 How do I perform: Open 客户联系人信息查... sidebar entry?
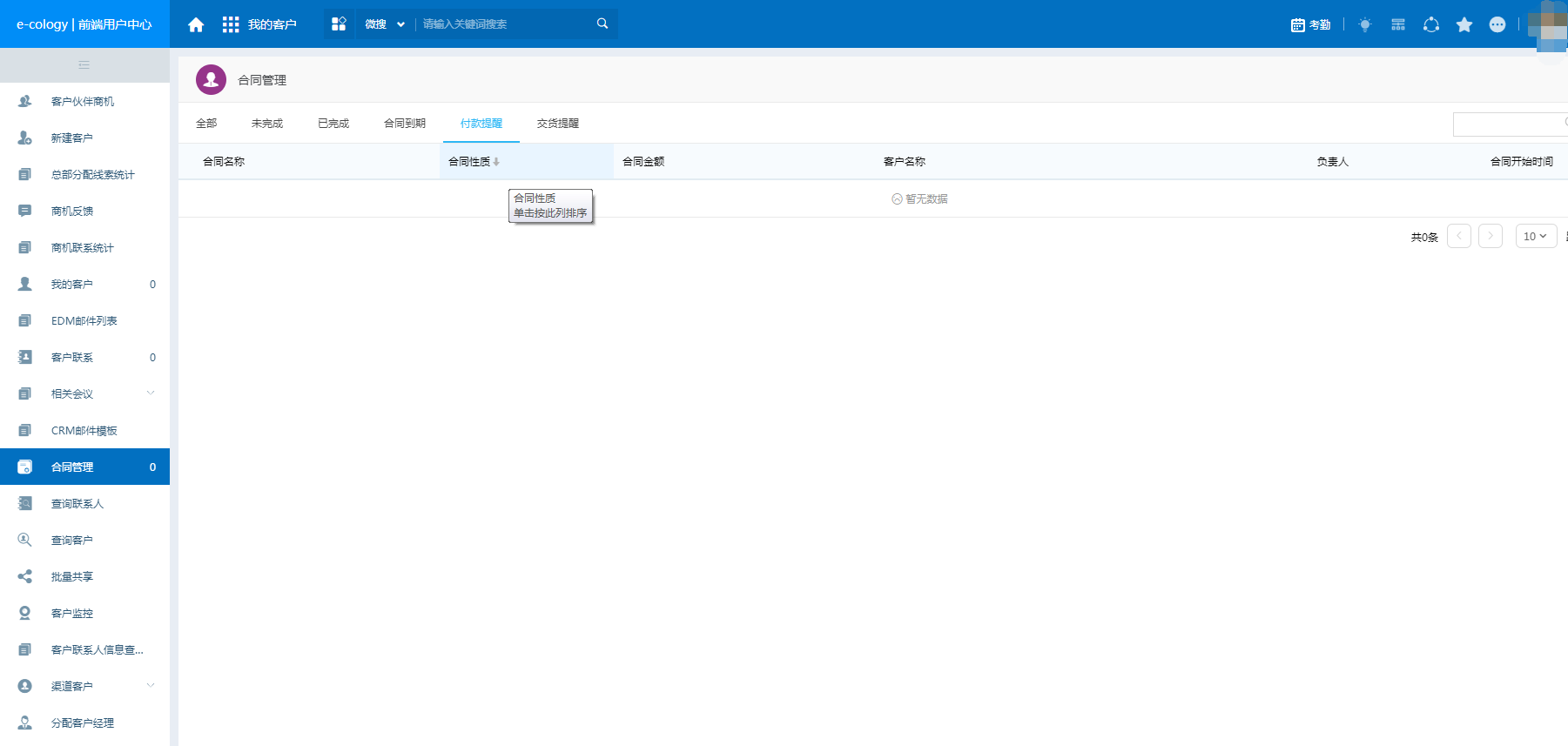[84, 650]
